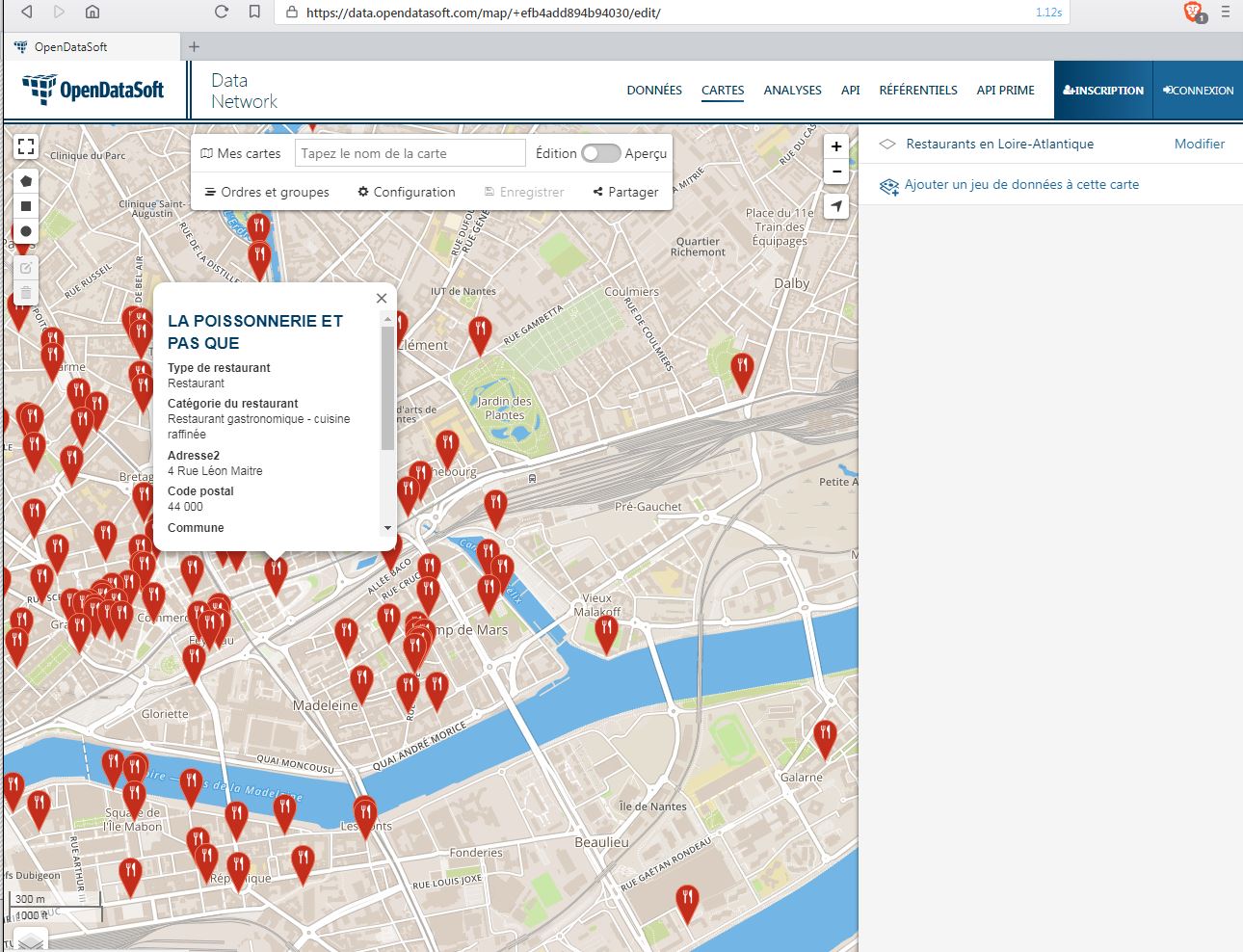Image resolution: width=1243 pixels, height=952 pixels.
Task: Select the rectangle drawing tool
Action: (x=26, y=206)
